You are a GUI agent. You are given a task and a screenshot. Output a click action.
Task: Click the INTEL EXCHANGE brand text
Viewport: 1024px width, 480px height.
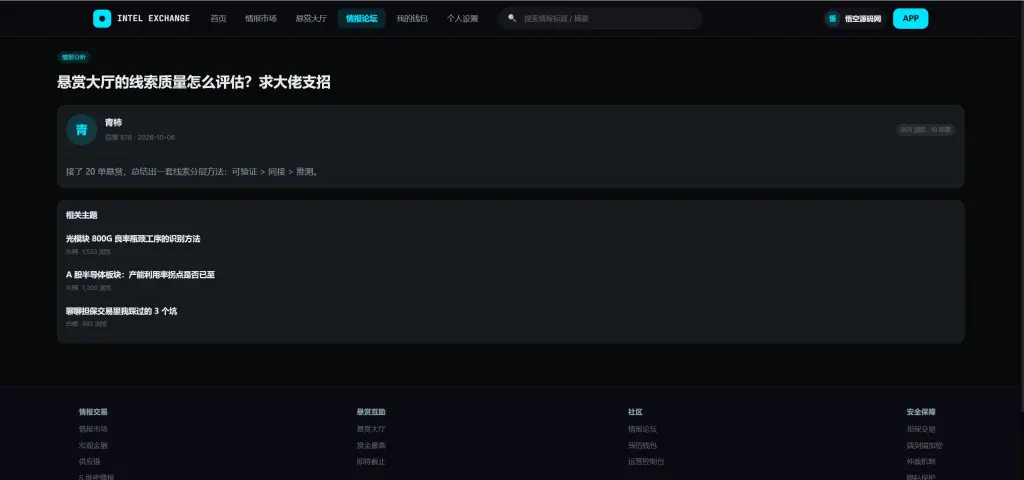(153, 18)
